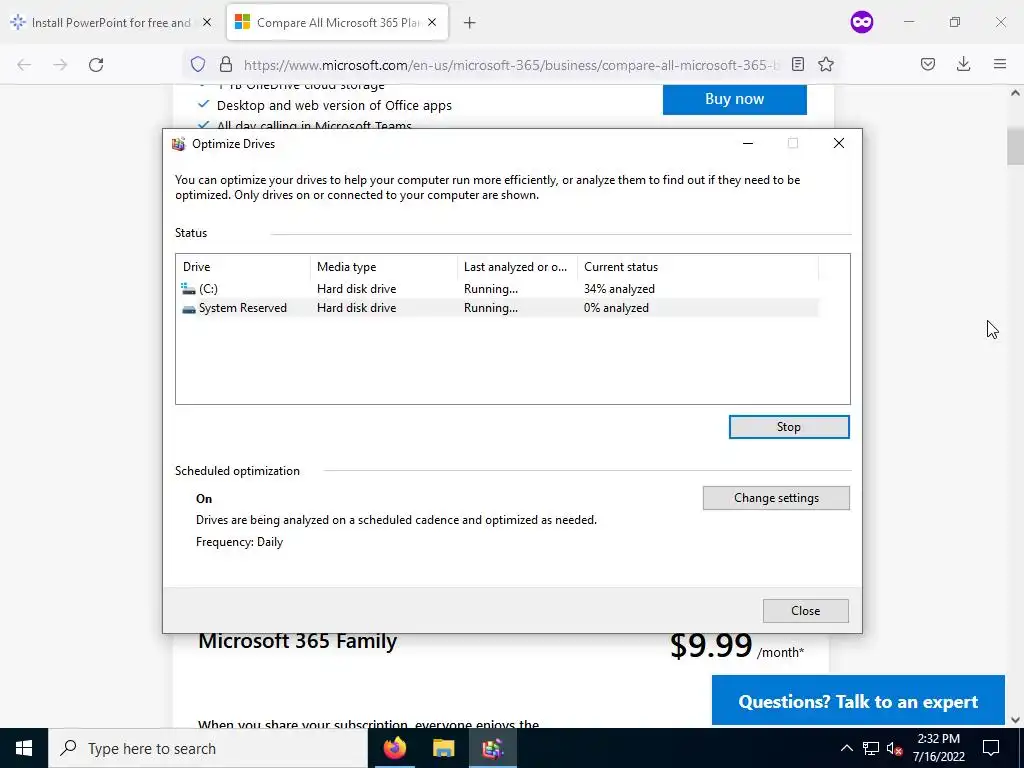Viewport: 1024px width, 768px height.
Task: Show hidden system tray icons
Action: (846, 748)
